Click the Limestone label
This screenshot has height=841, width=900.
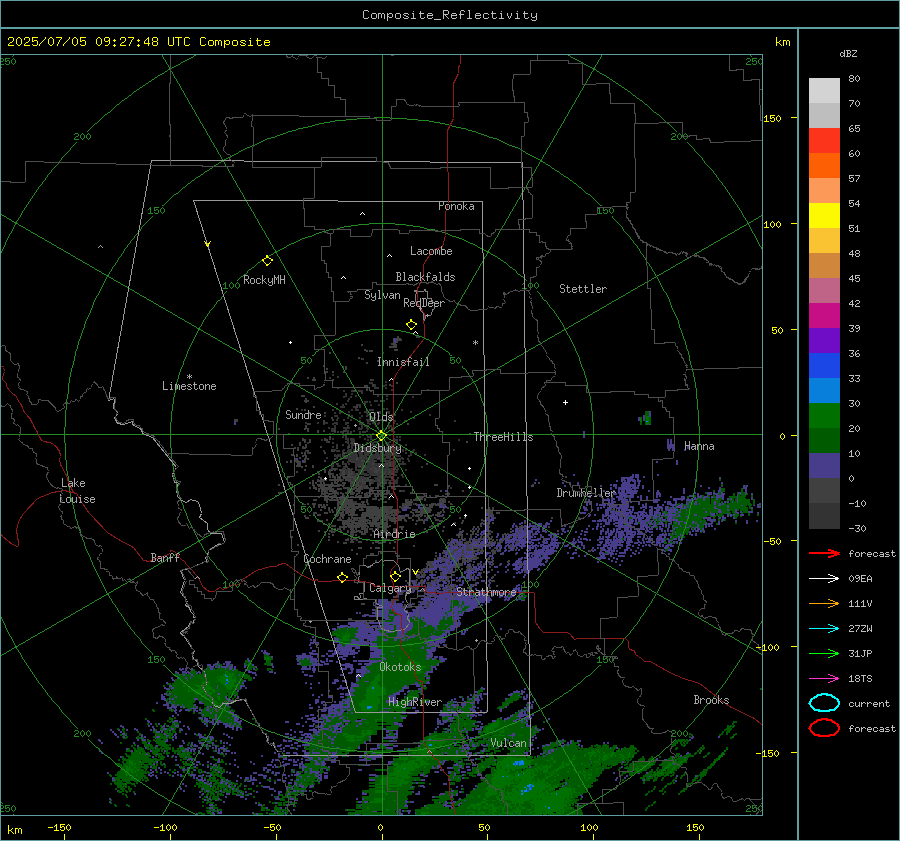tap(189, 386)
